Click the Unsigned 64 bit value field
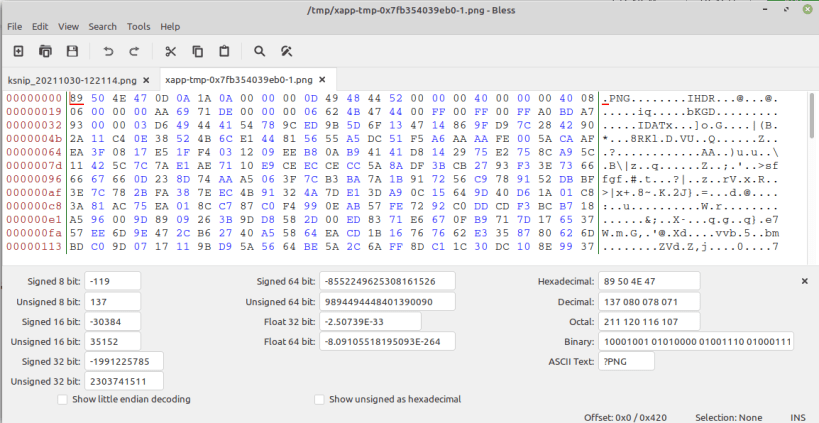 (x=387, y=302)
